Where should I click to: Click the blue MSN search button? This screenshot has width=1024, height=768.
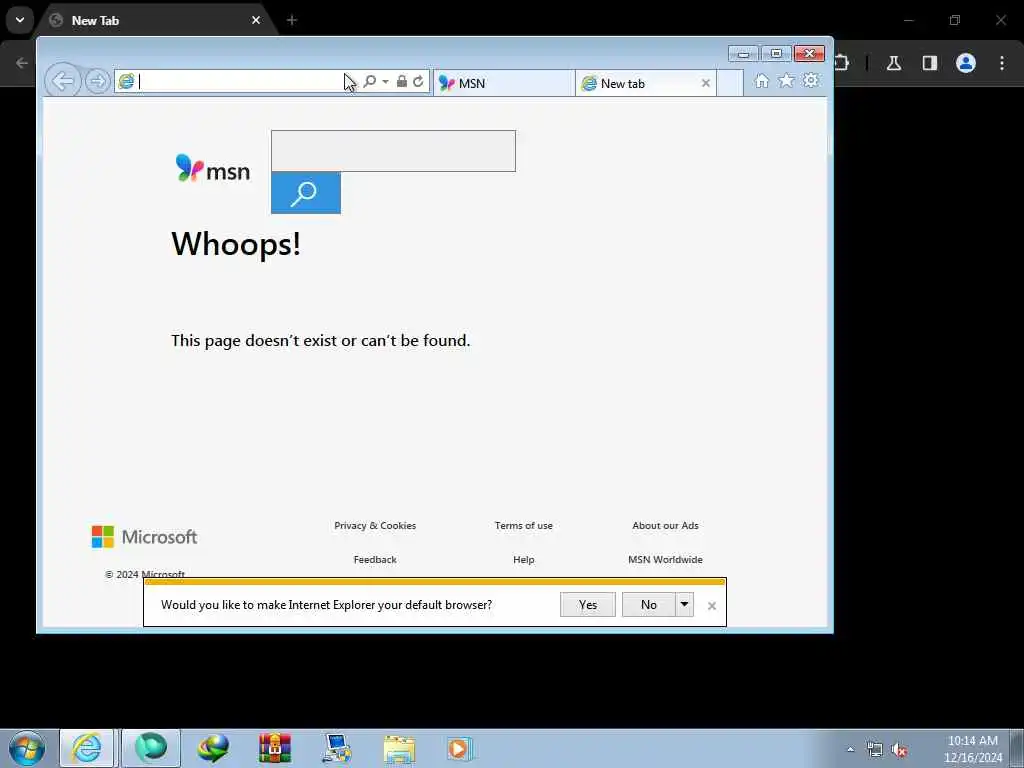click(306, 193)
